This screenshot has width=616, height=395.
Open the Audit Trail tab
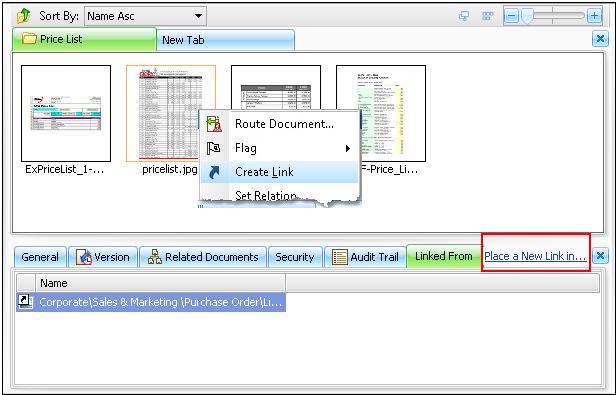365,257
